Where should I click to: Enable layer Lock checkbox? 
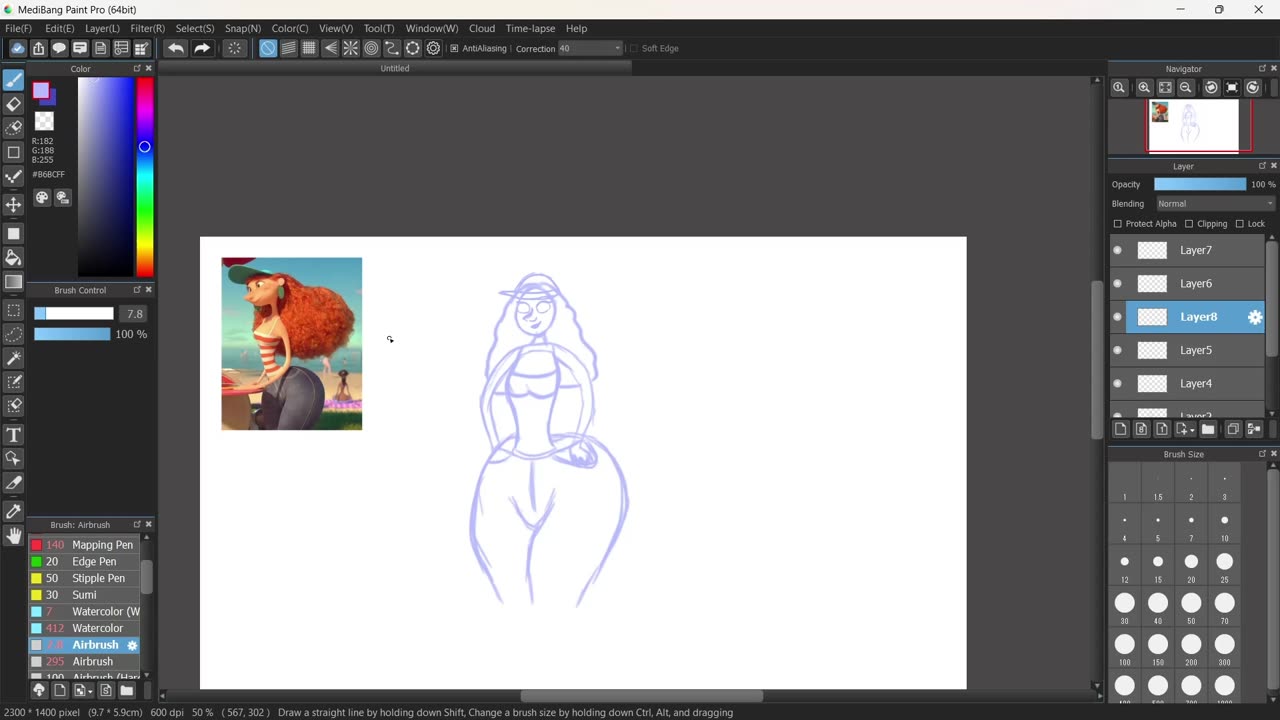1239,224
